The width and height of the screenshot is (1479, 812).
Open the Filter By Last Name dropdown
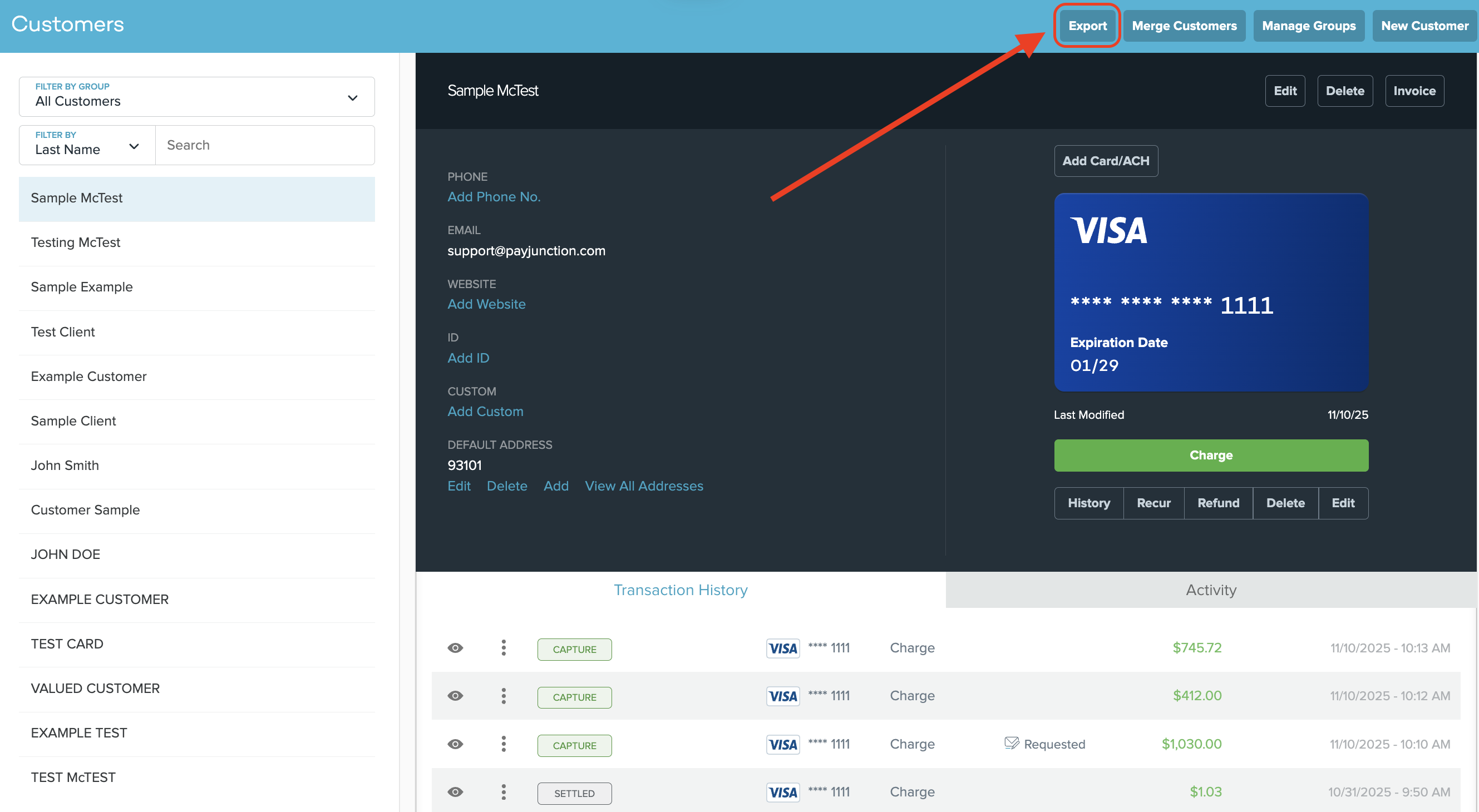tap(87, 145)
